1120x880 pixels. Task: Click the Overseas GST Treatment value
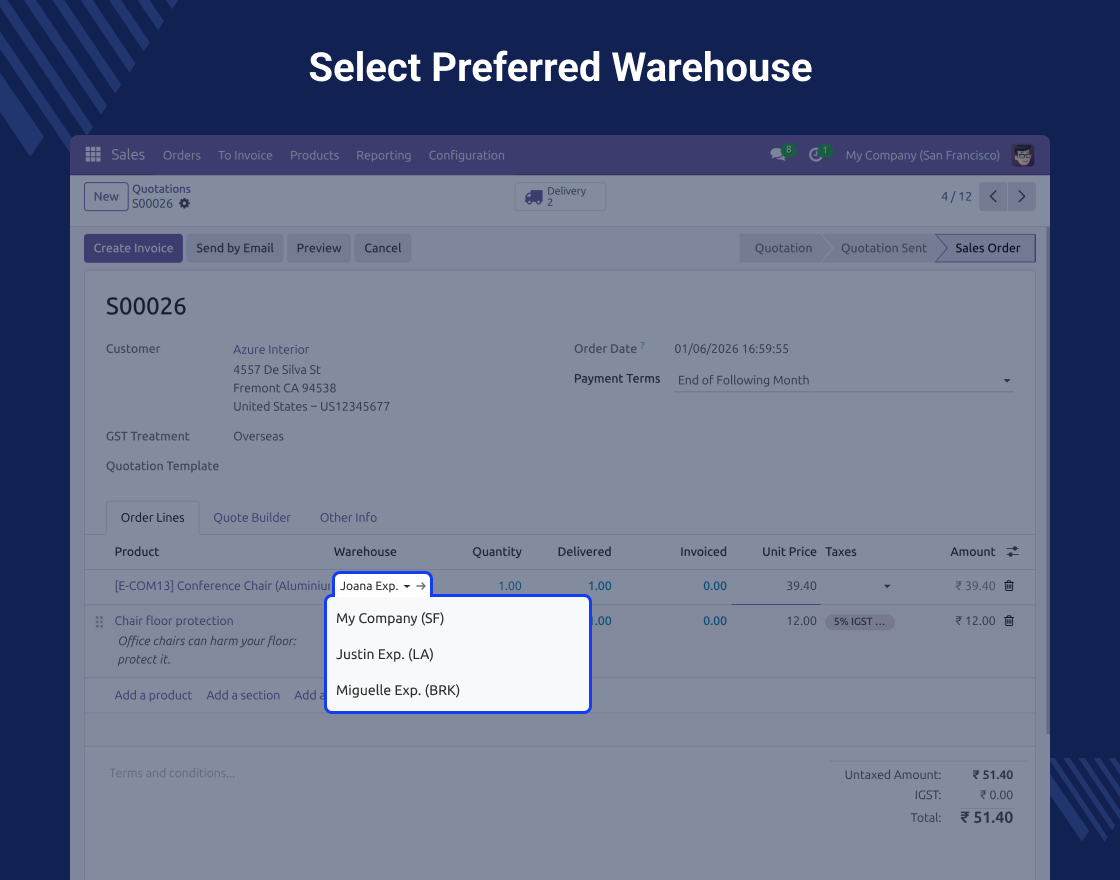tap(258, 436)
